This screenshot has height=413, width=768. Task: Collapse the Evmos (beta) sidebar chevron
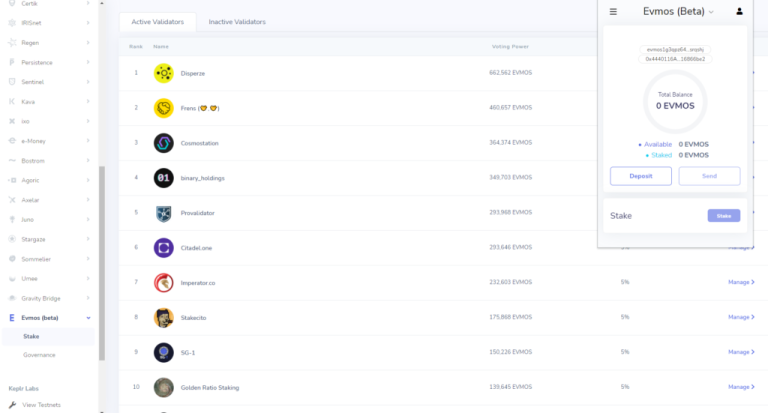(88, 318)
